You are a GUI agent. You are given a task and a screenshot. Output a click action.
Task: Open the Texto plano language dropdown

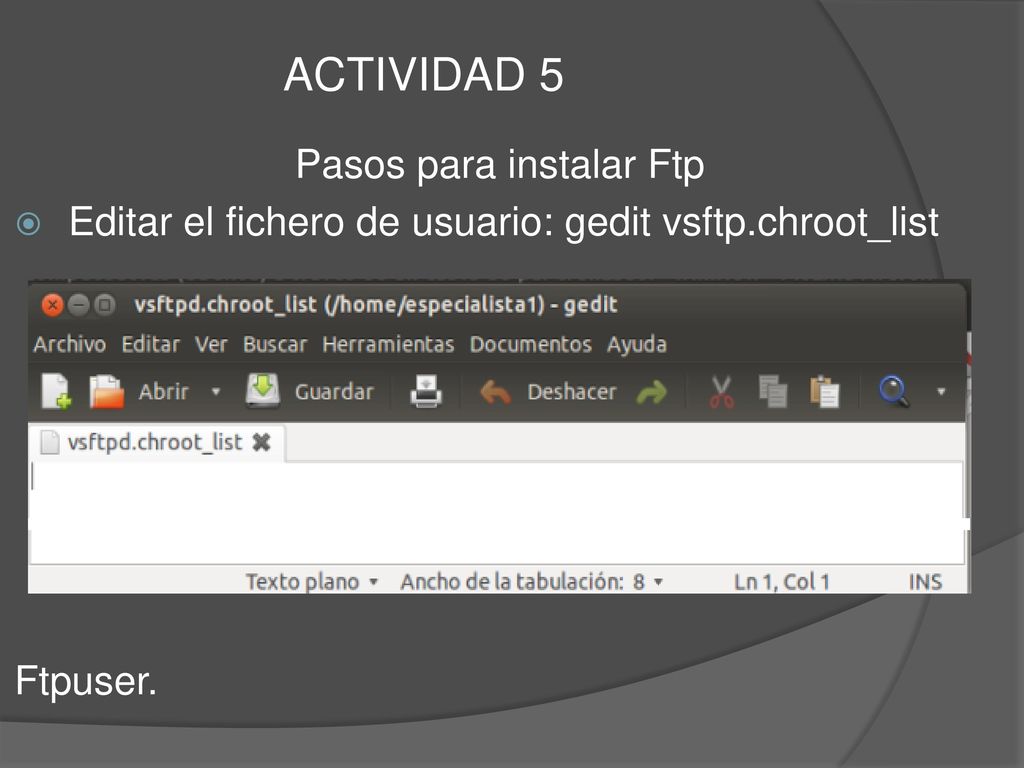[312, 581]
